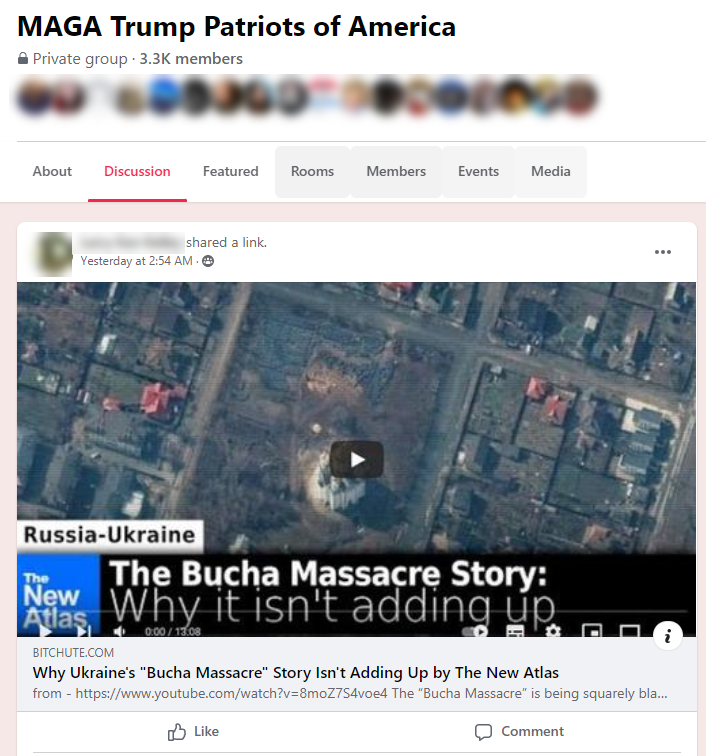
Task: Click the miniplayer icon in video bar
Action: pos(592,631)
